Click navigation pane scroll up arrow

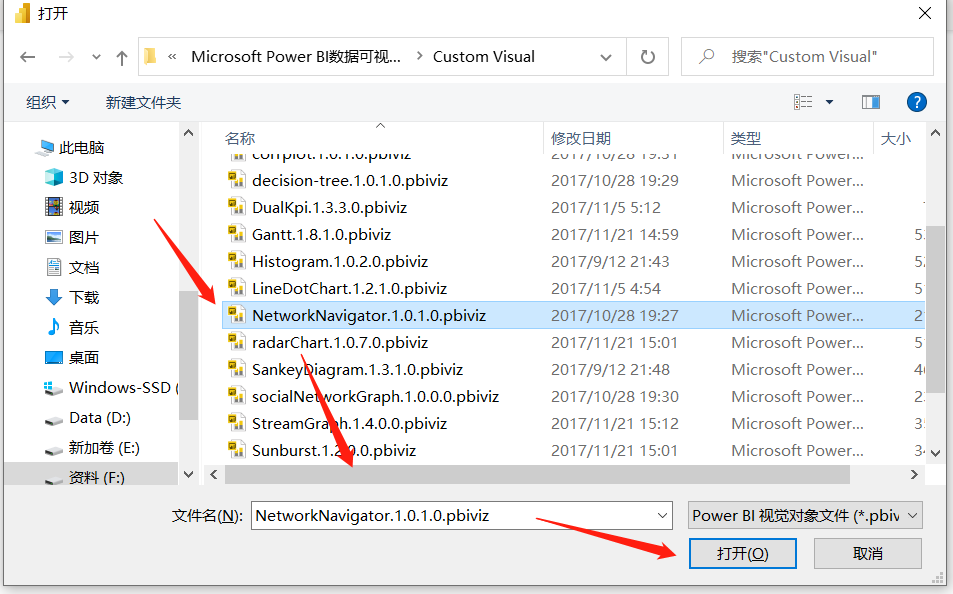pos(188,133)
